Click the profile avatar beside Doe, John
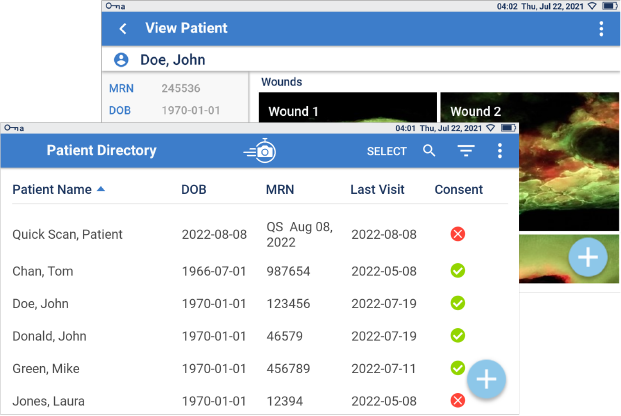 point(121,60)
